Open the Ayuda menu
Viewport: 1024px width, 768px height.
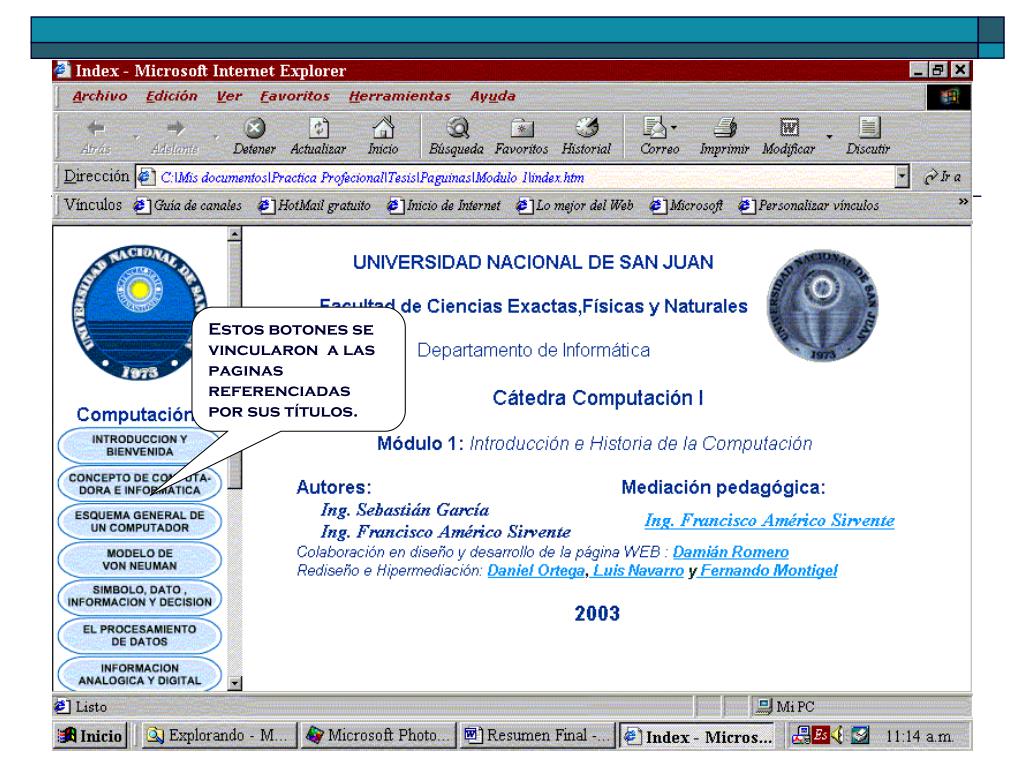493,96
